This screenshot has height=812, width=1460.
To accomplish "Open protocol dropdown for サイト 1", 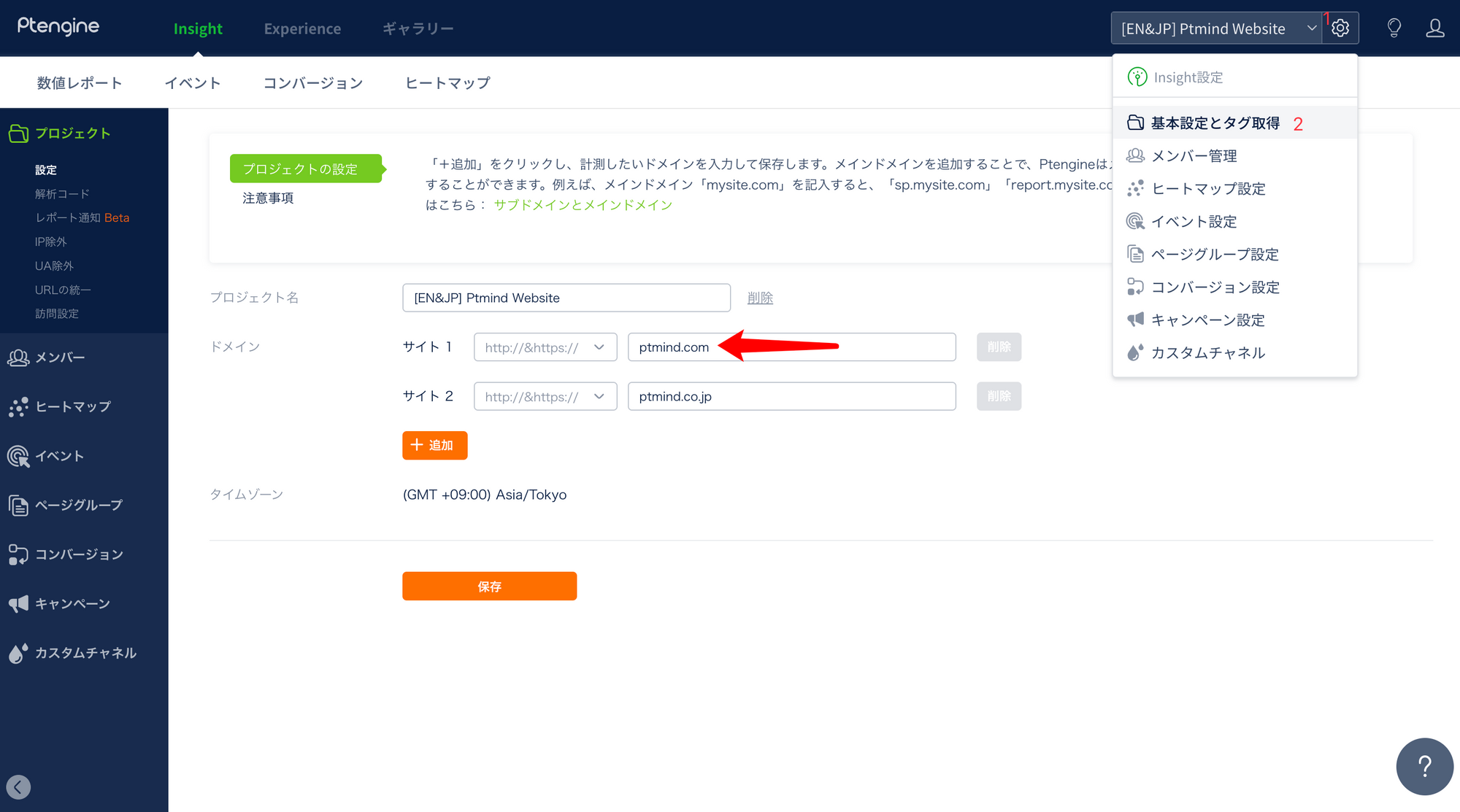I will pos(545,347).
